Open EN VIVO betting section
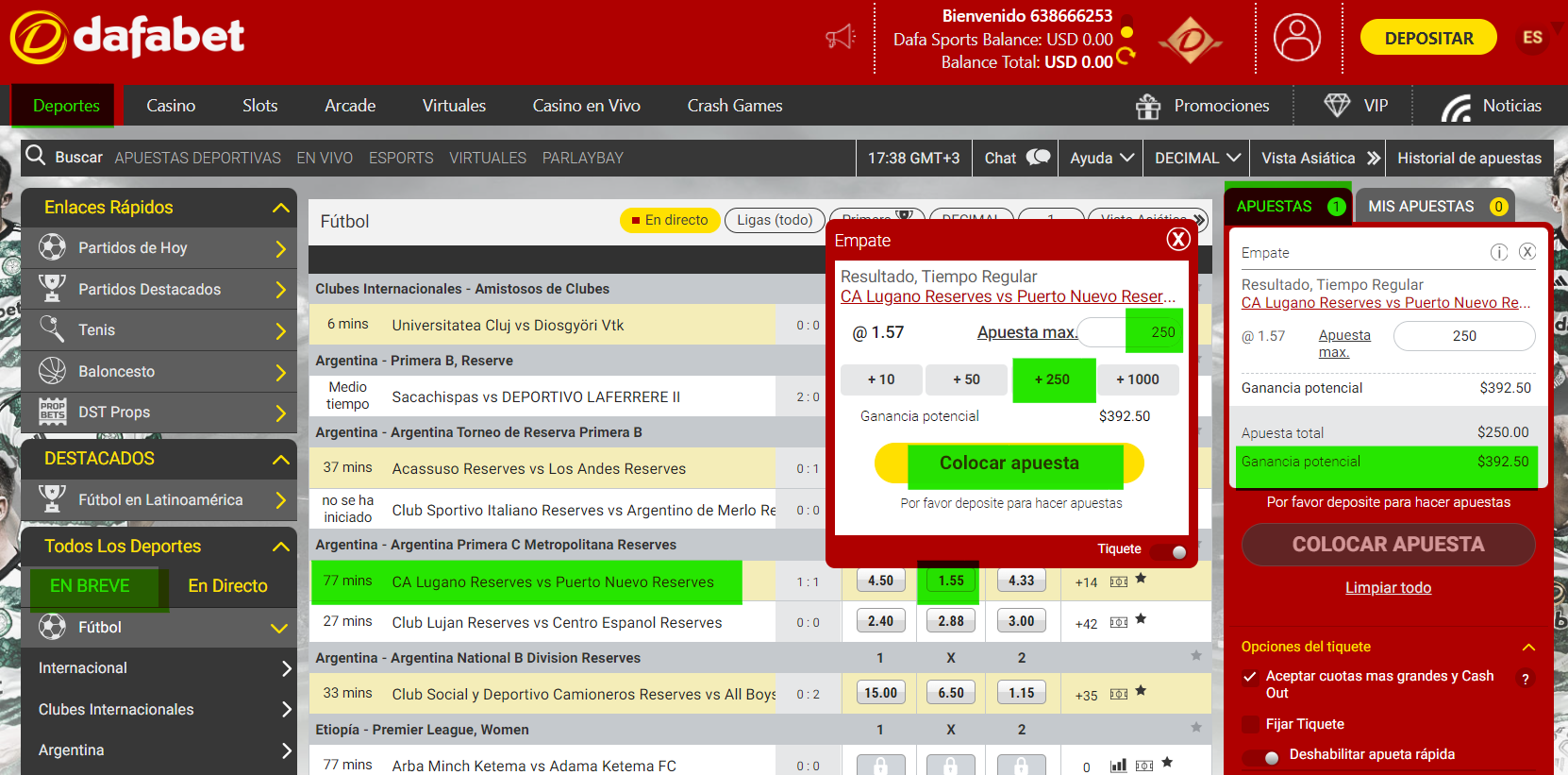1568x775 pixels. coord(325,158)
